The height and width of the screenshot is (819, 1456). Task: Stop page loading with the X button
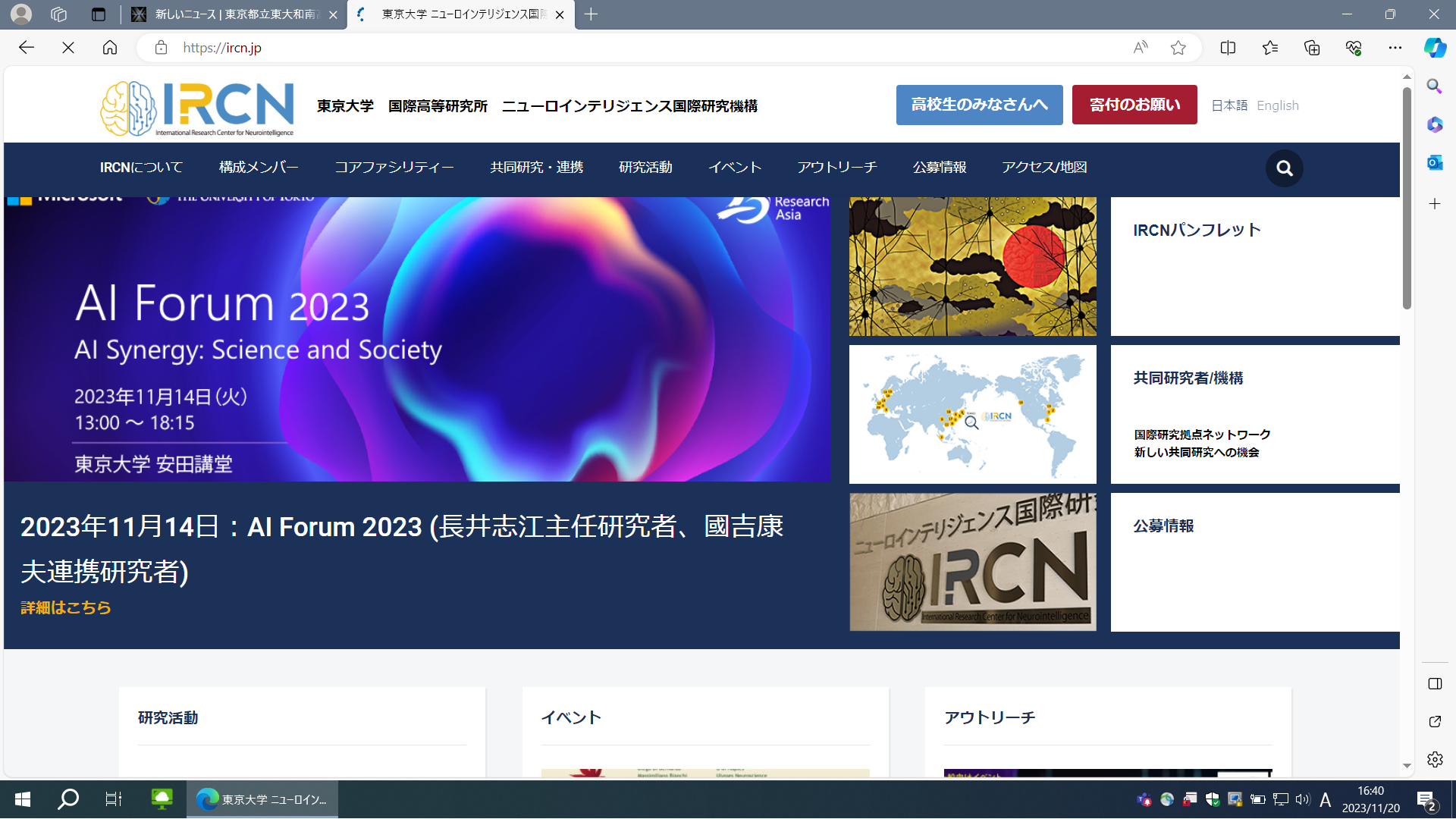point(68,48)
